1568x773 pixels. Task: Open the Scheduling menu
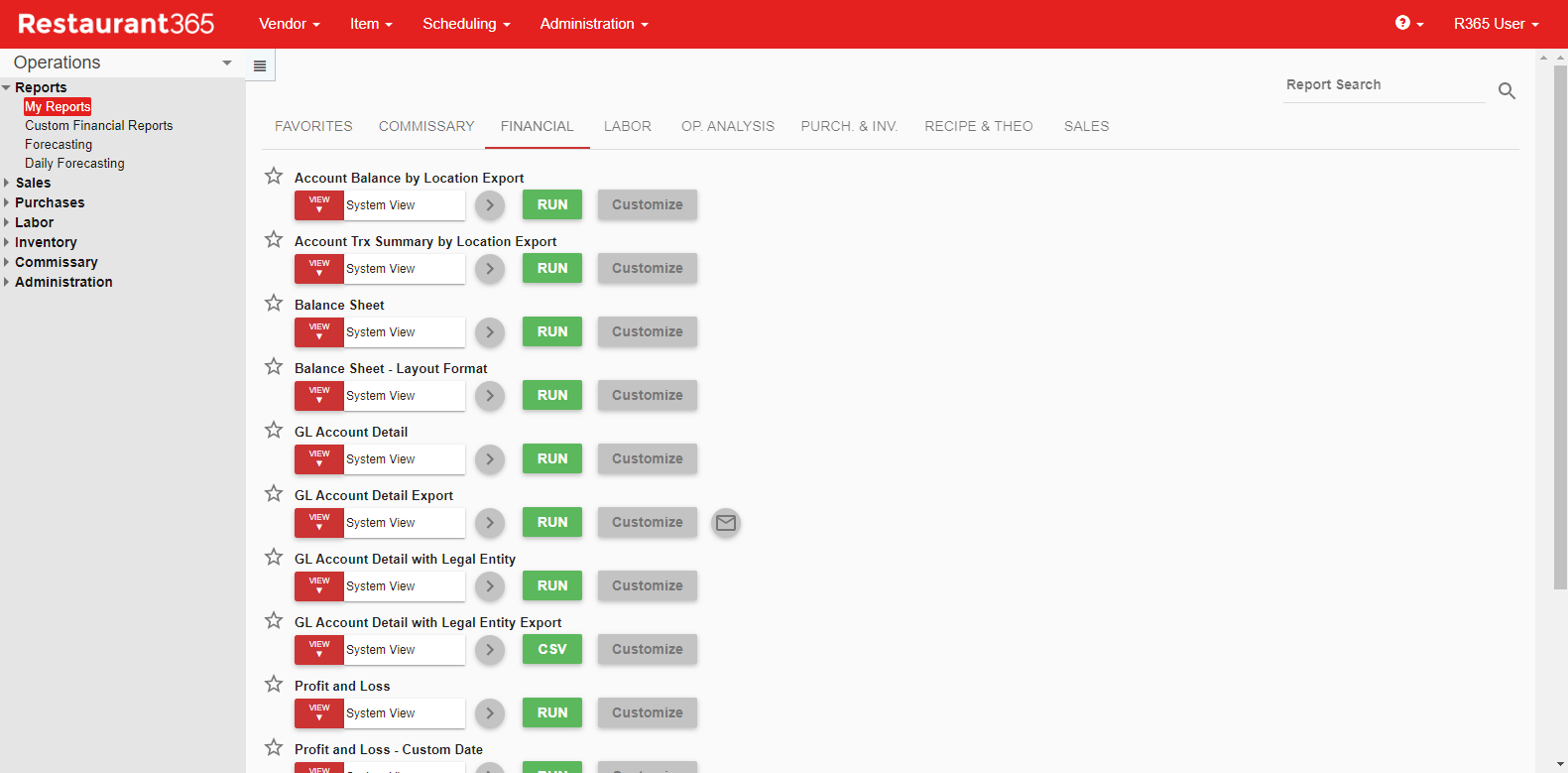click(466, 24)
